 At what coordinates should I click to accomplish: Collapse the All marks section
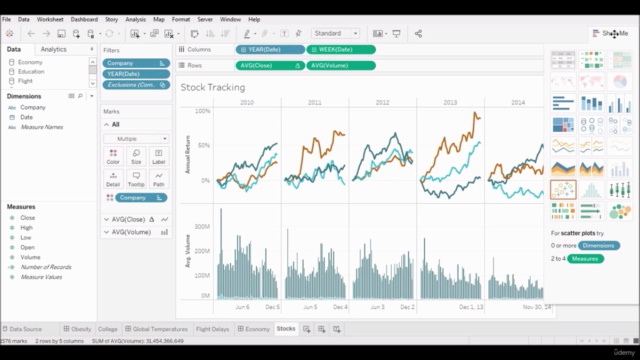tap(107, 124)
